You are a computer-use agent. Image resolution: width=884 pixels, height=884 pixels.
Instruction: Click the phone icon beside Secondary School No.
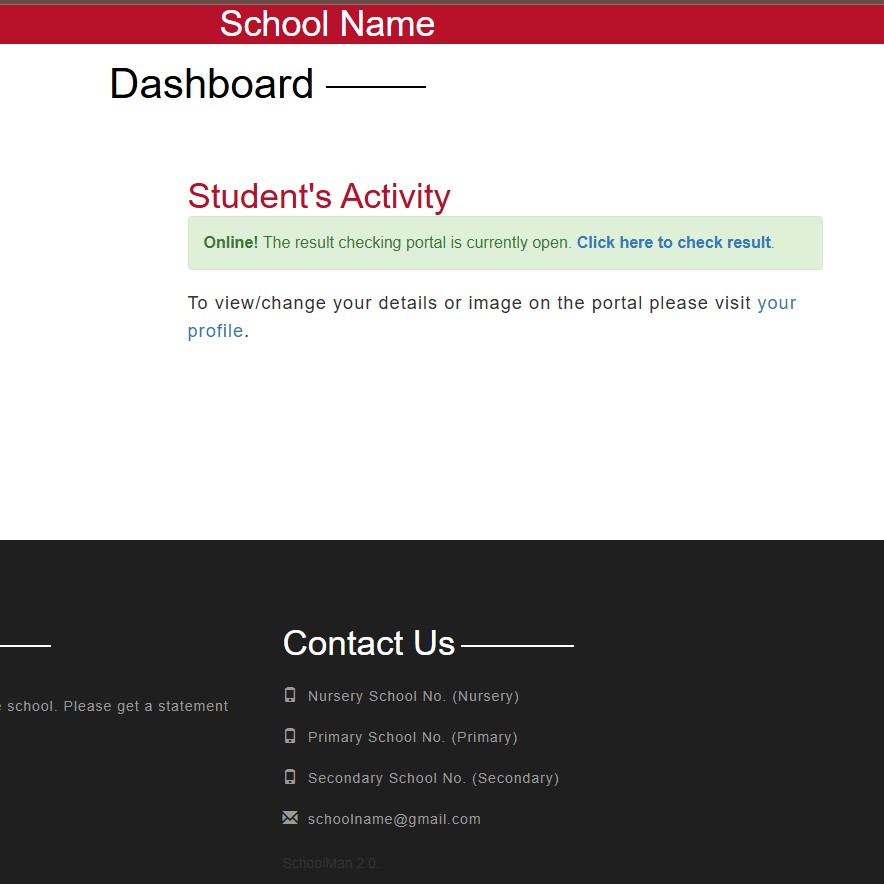[x=290, y=777]
